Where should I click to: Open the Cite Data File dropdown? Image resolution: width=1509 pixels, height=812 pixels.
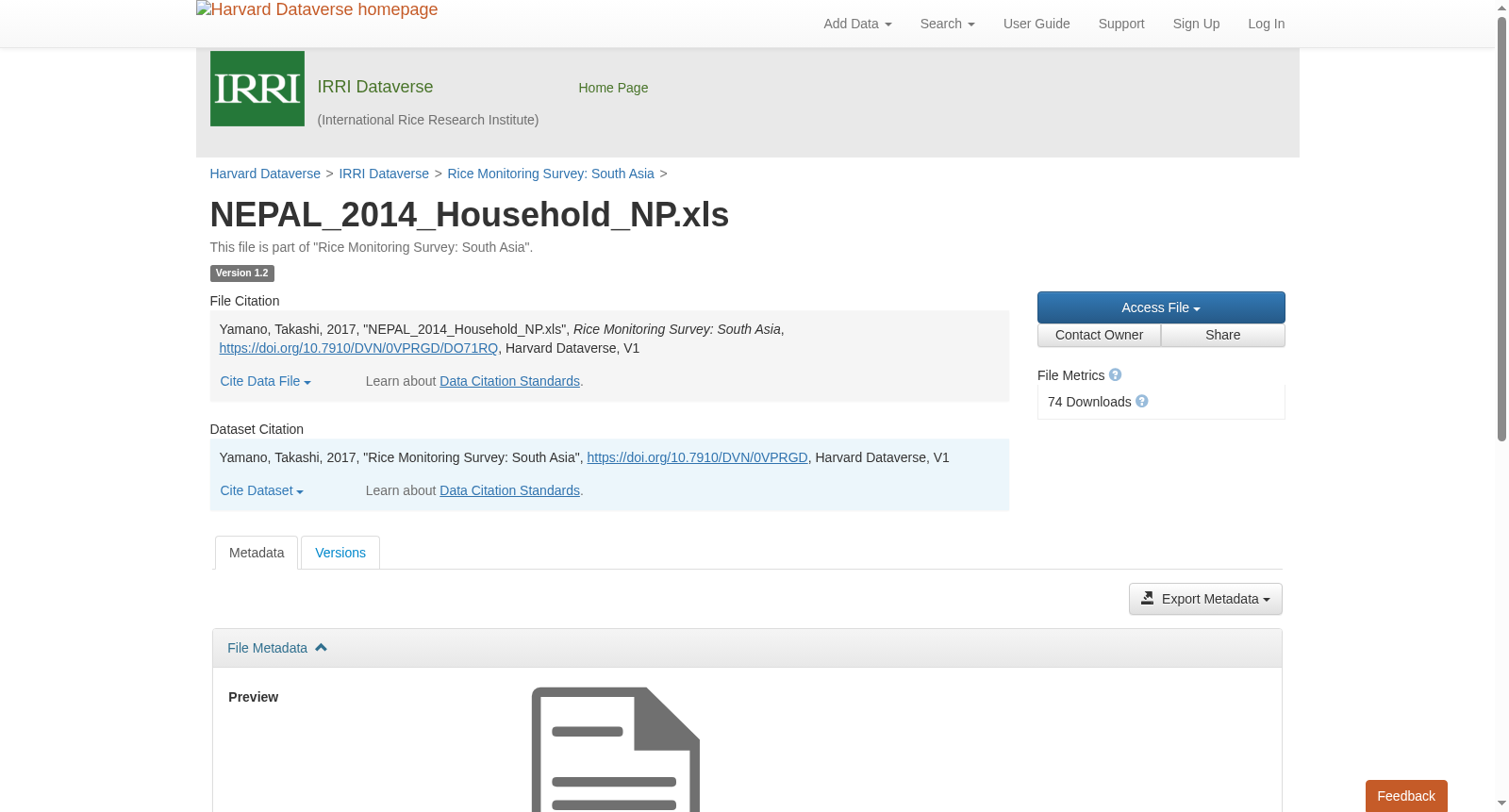tap(266, 381)
